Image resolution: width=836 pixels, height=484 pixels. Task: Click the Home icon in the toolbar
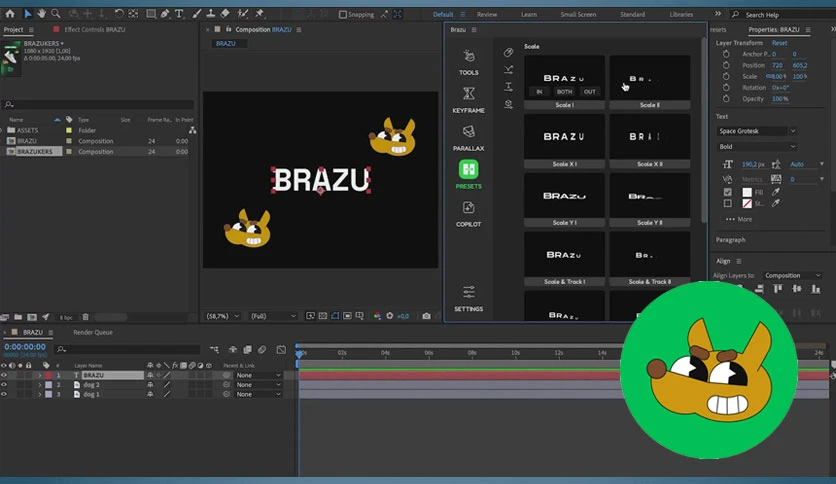point(10,14)
